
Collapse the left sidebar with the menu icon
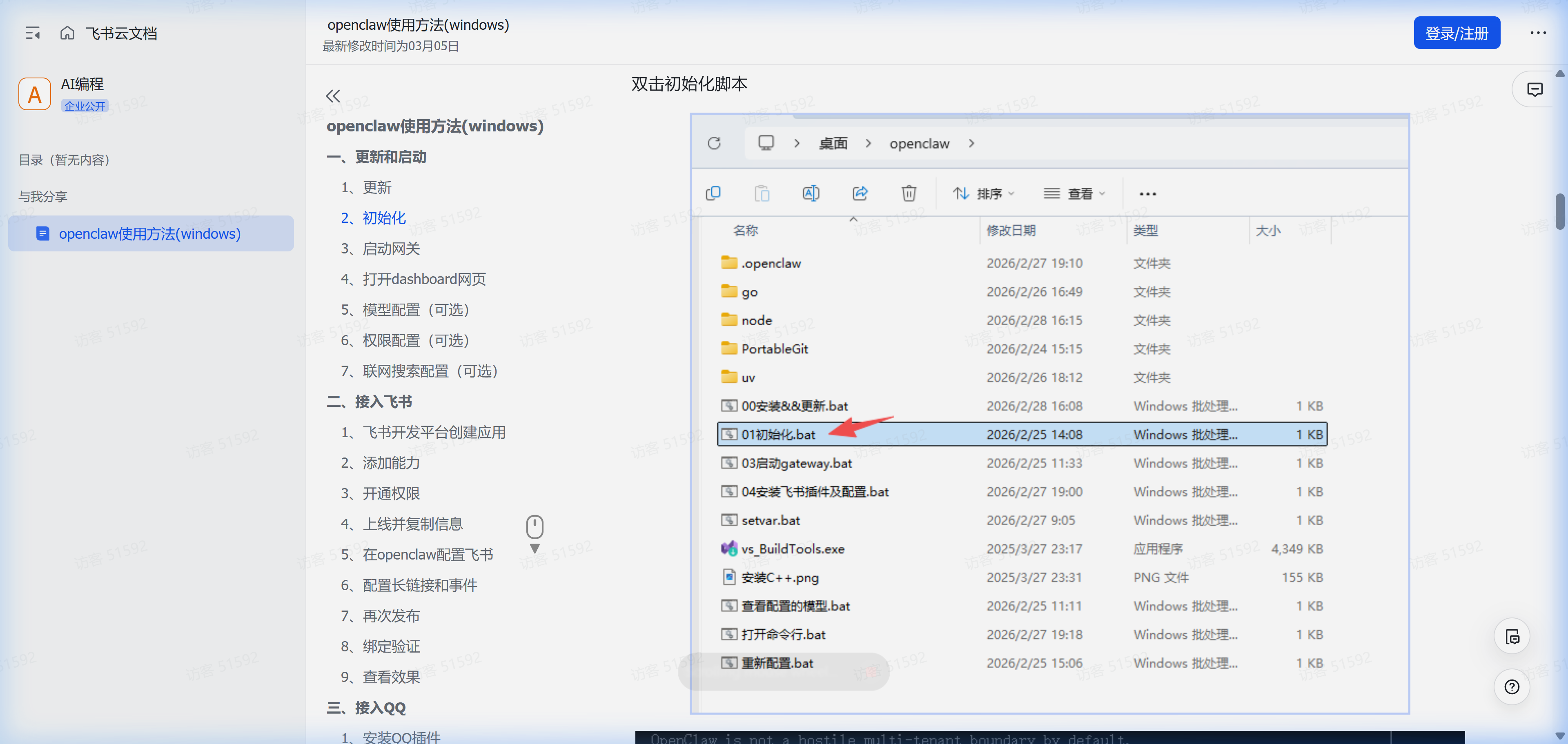pos(33,33)
